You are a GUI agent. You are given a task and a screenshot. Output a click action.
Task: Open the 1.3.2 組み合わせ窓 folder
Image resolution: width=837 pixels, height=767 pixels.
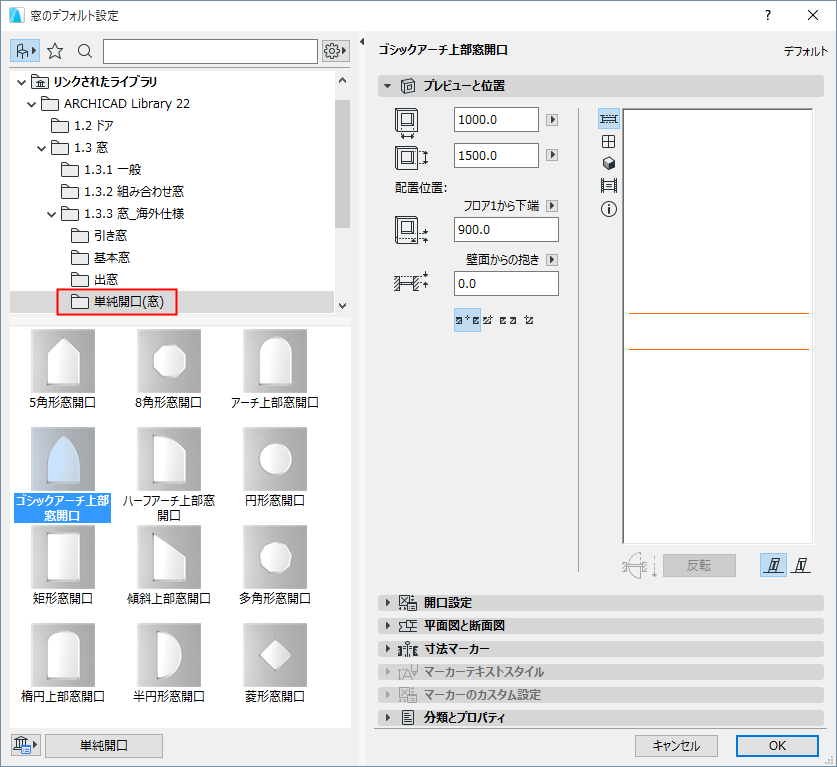(122, 192)
